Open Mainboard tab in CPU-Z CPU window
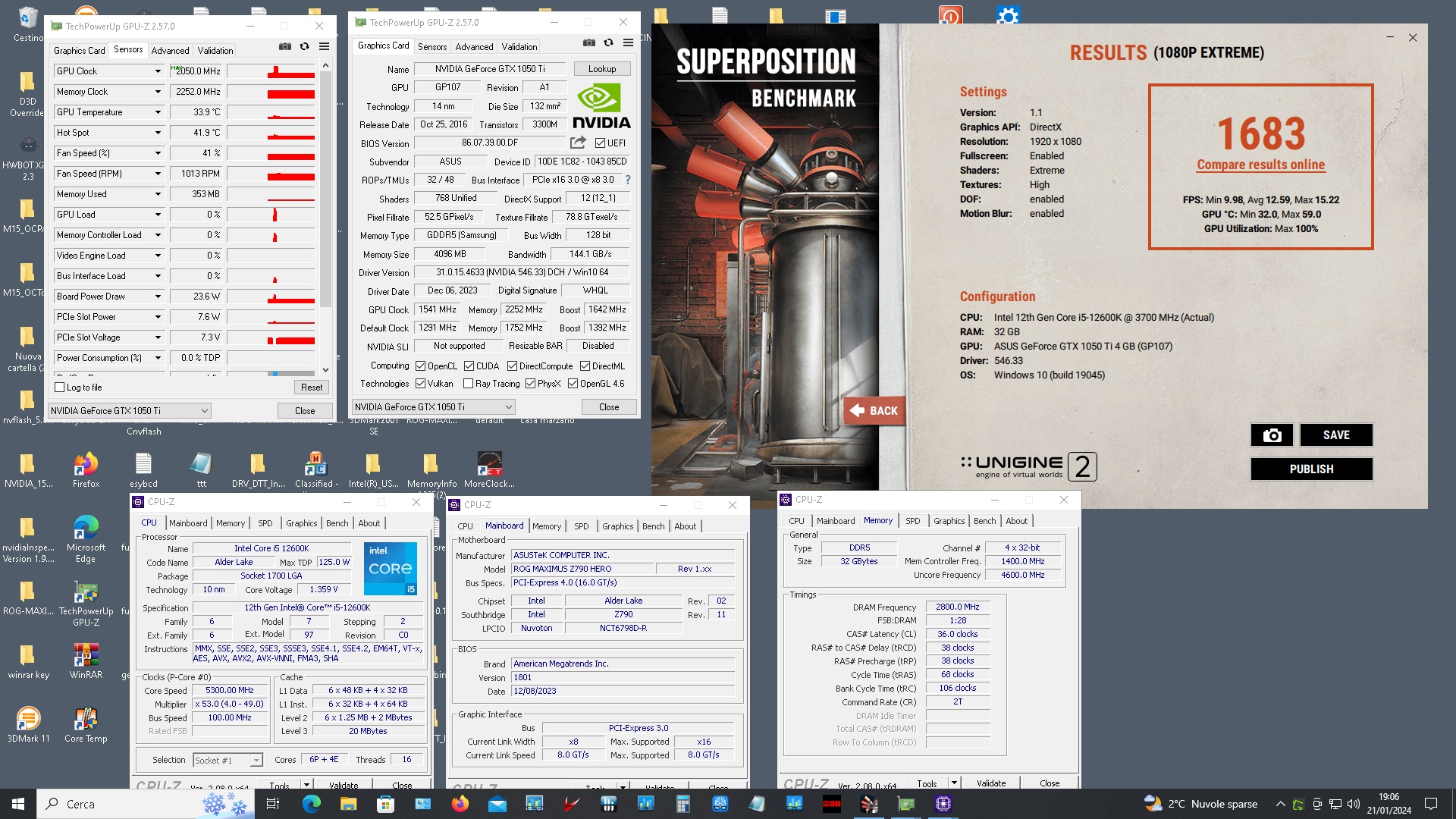This screenshot has height=819, width=1456. [x=188, y=523]
